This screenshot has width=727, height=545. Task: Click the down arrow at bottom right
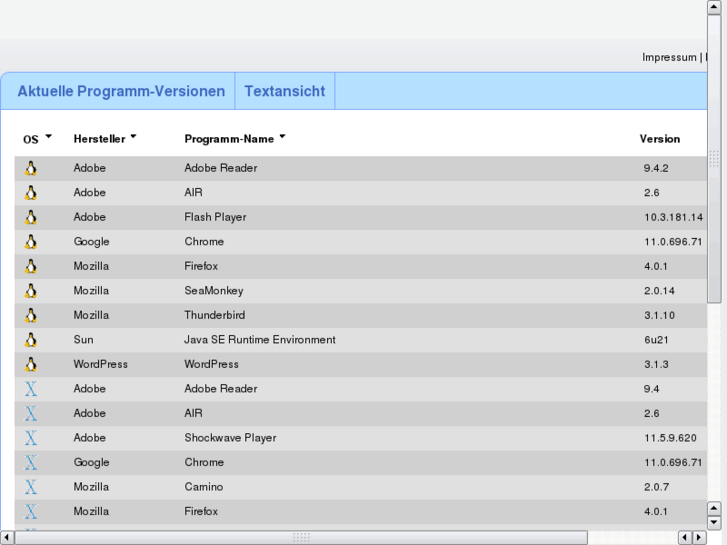point(714,522)
